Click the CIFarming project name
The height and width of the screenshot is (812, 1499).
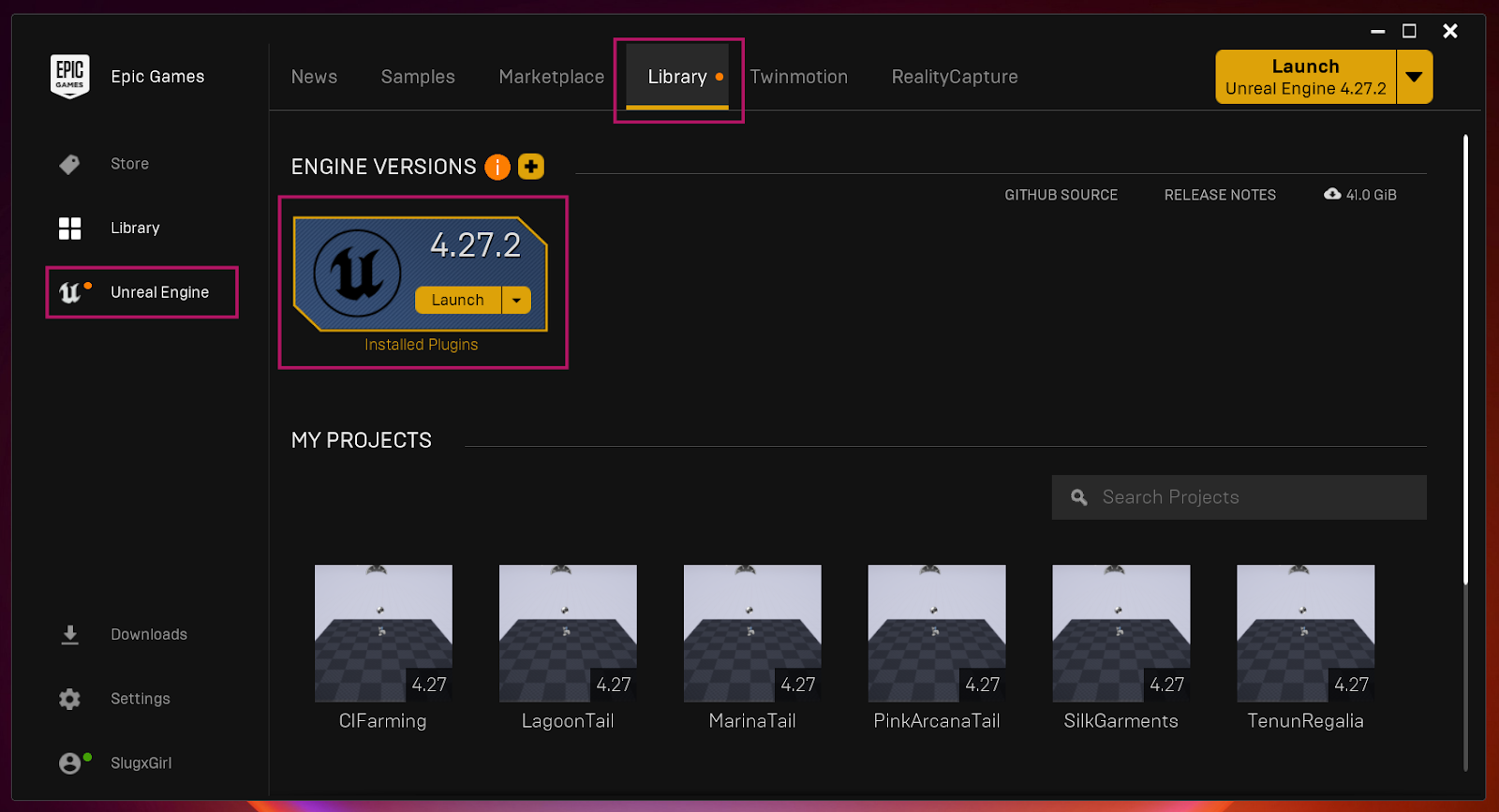[383, 721]
